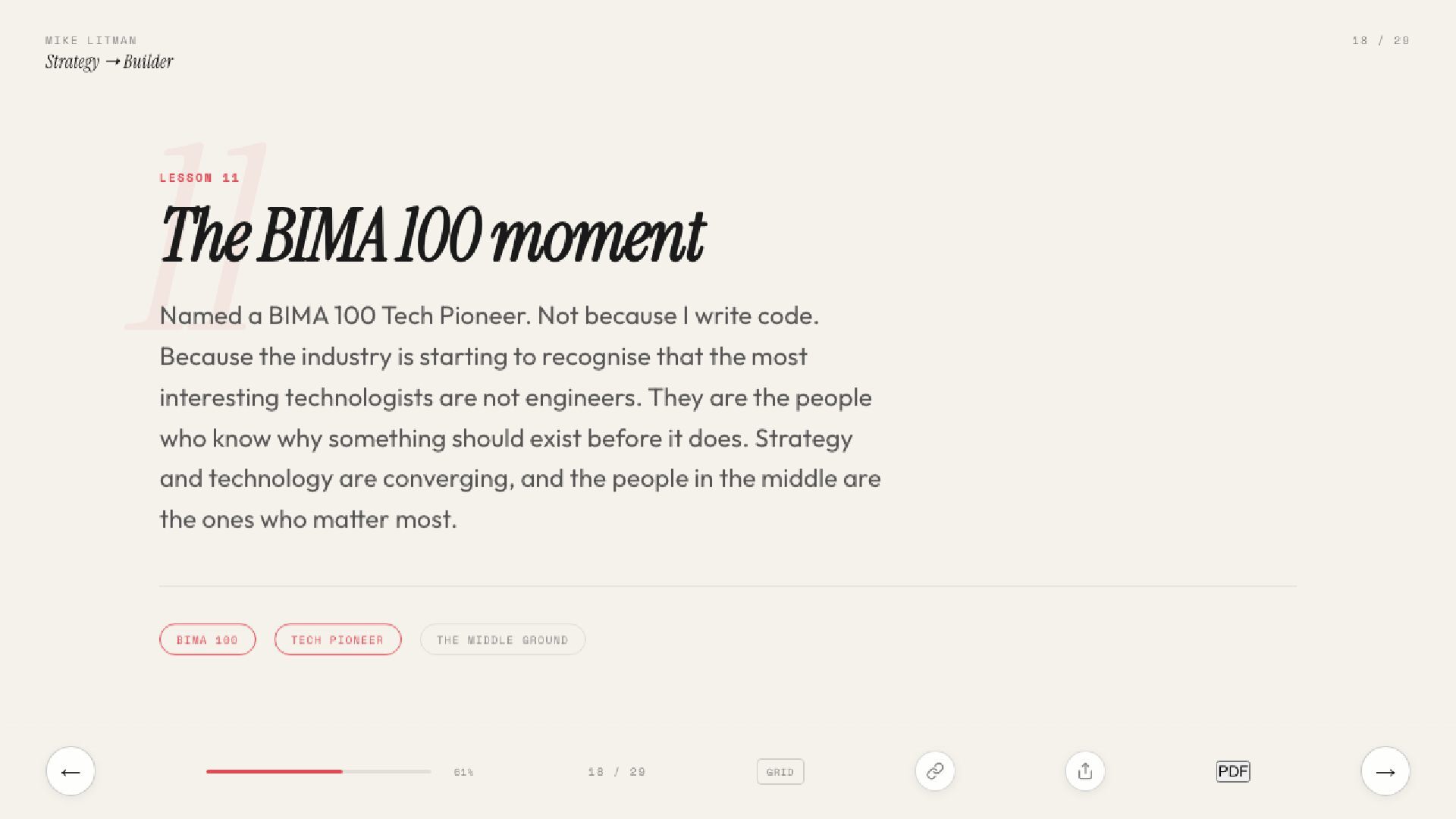Click the bottom 18 / 29 page indicator
This screenshot has width=1456, height=819.
[x=617, y=772]
